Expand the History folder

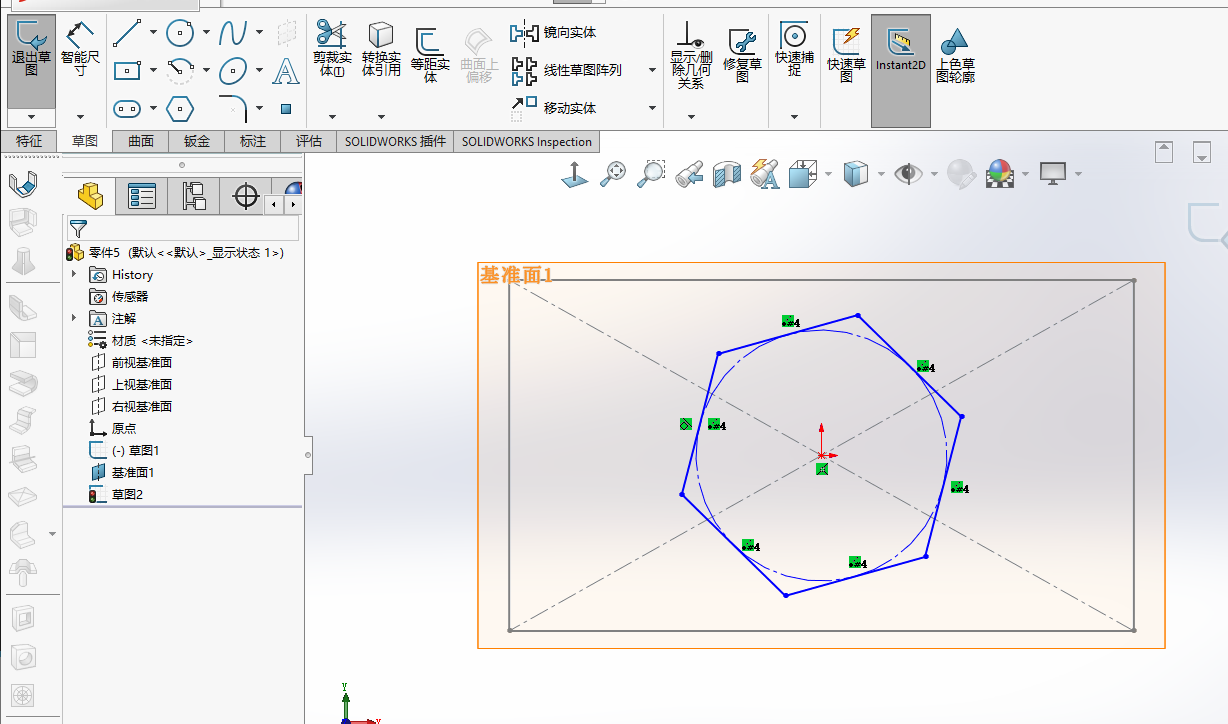74,274
